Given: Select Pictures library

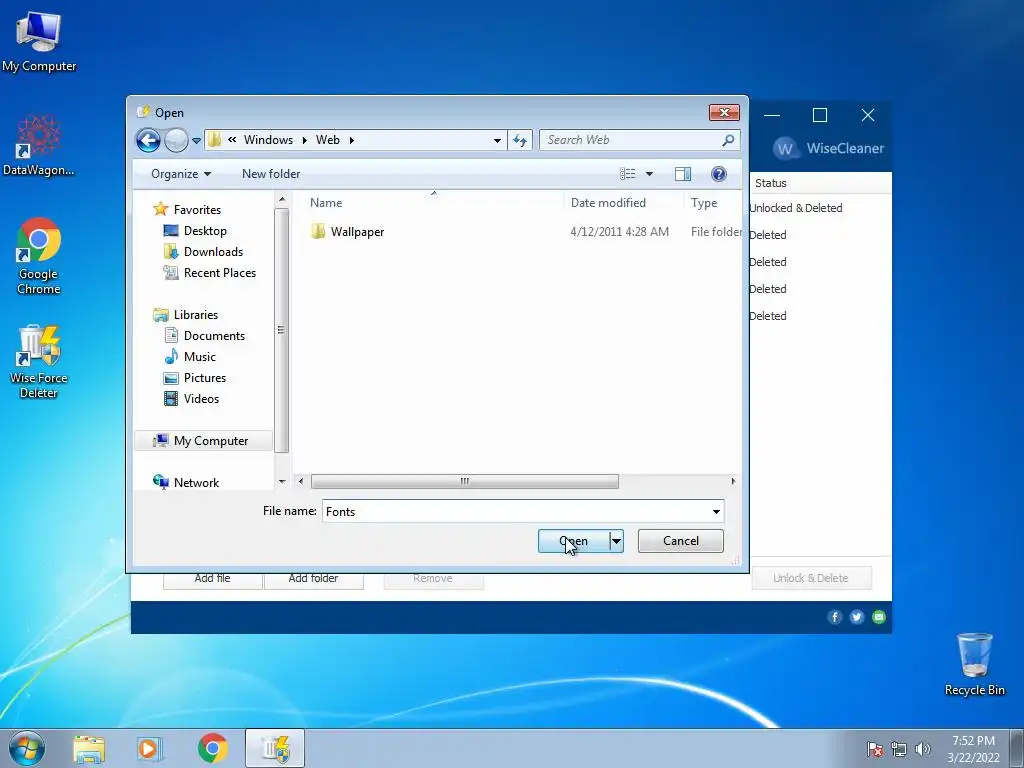Looking at the screenshot, I should 204,377.
